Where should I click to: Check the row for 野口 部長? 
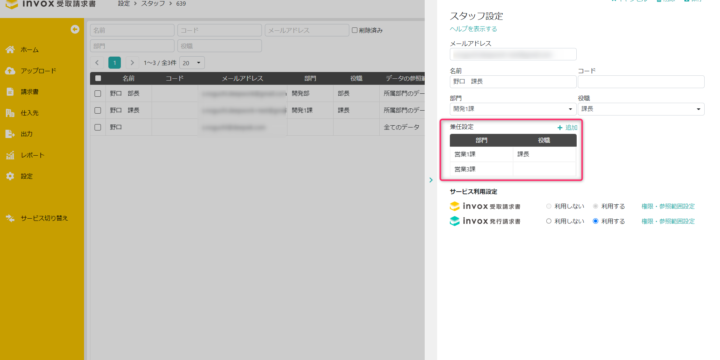tap(97, 93)
